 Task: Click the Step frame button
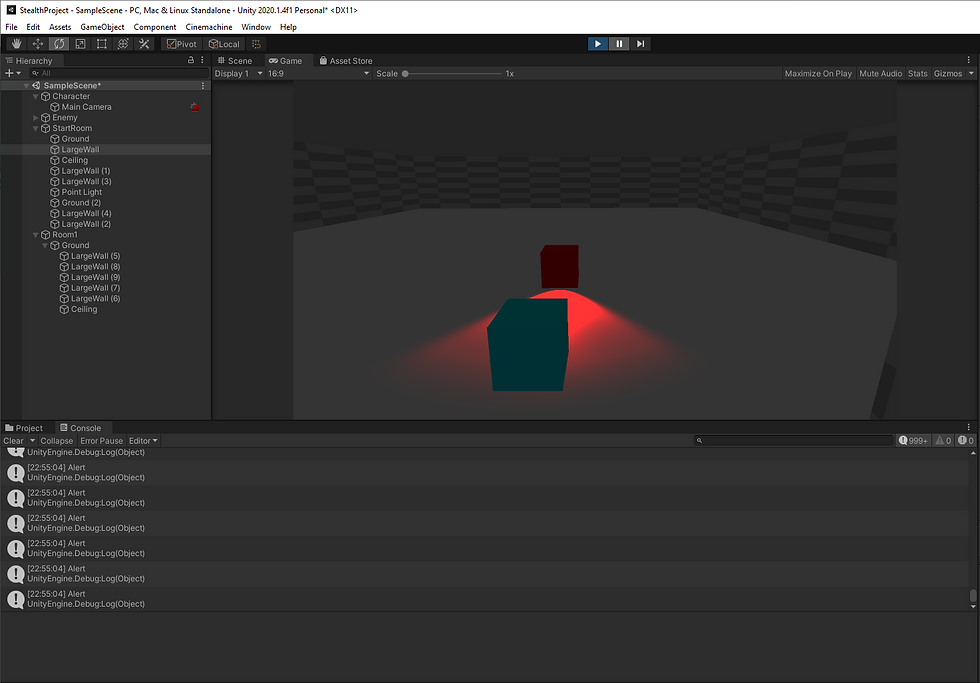click(x=640, y=44)
